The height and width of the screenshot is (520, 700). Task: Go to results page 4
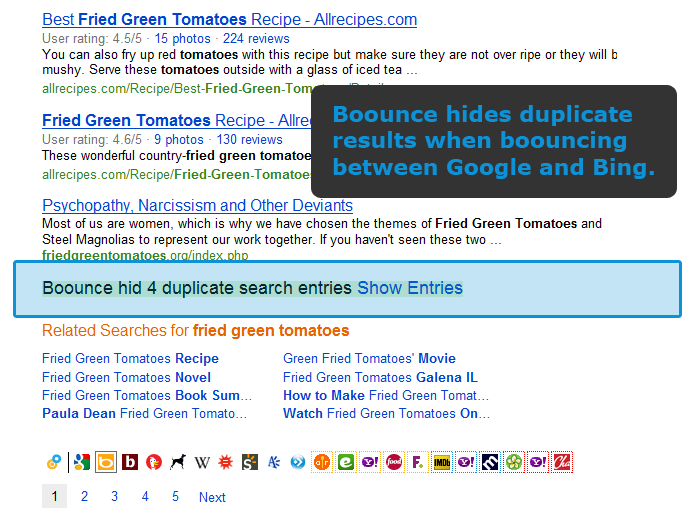(145, 496)
